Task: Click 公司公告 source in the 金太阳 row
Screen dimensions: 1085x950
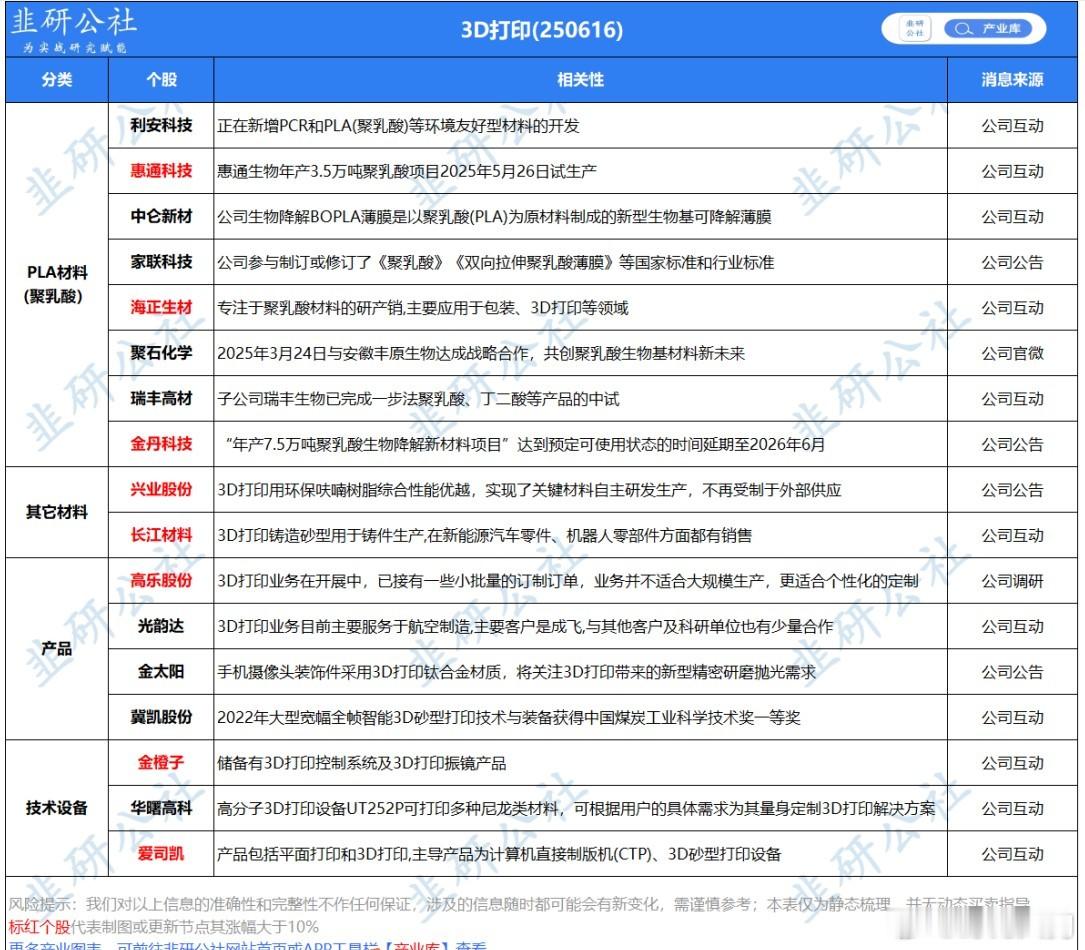Action: click(1012, 673)
